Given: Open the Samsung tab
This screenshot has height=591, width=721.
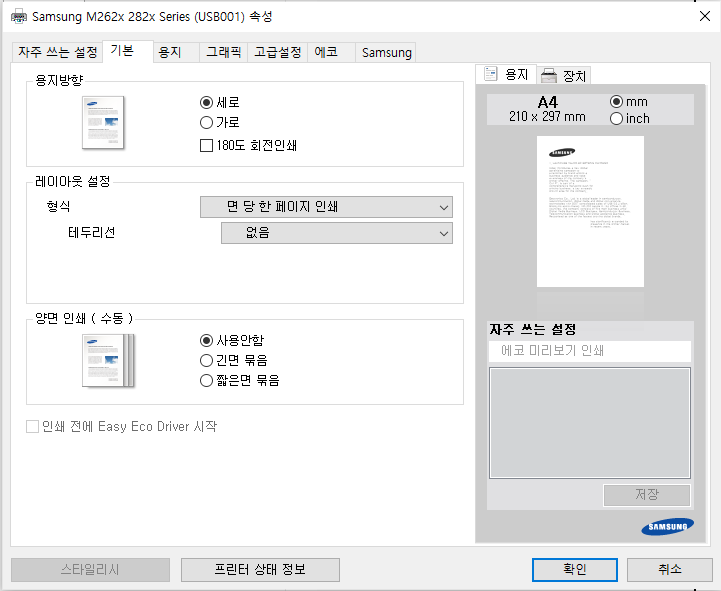Looking at the screenshot, I should click(386, 52).
